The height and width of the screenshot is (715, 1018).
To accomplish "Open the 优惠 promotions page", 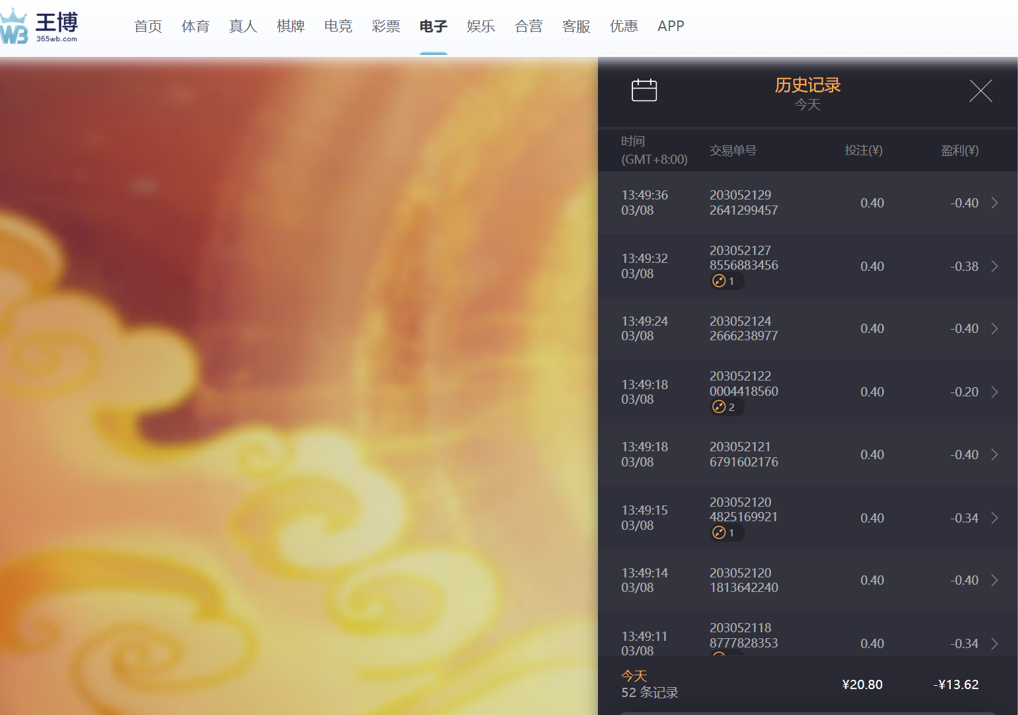I will pos(624,26).
